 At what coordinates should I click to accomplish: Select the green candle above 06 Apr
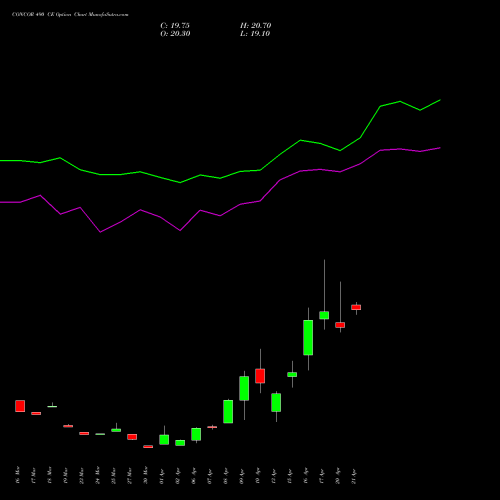[x=196, y=434]
